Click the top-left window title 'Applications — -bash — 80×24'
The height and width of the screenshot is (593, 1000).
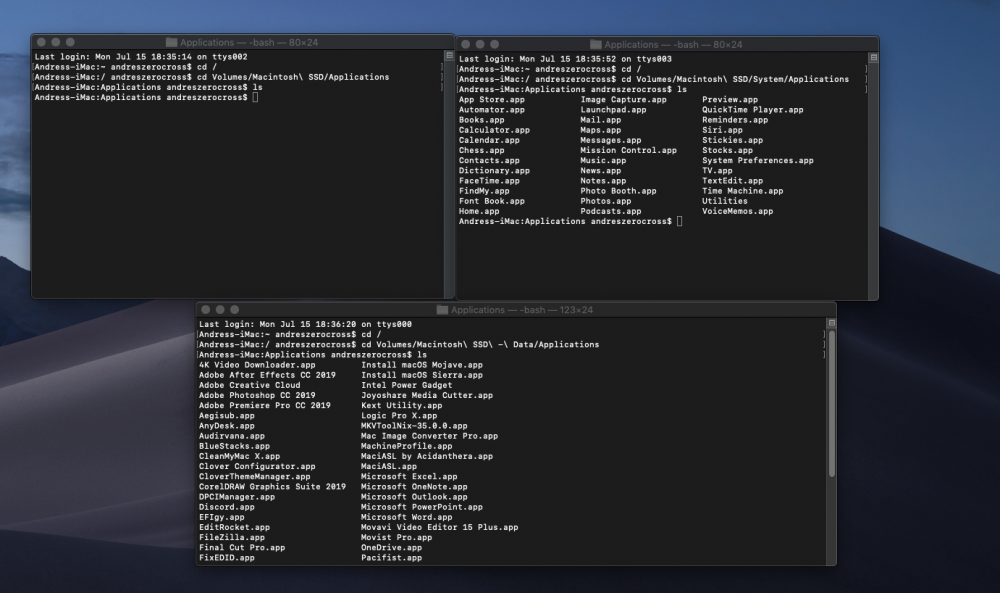pos(249,42)
